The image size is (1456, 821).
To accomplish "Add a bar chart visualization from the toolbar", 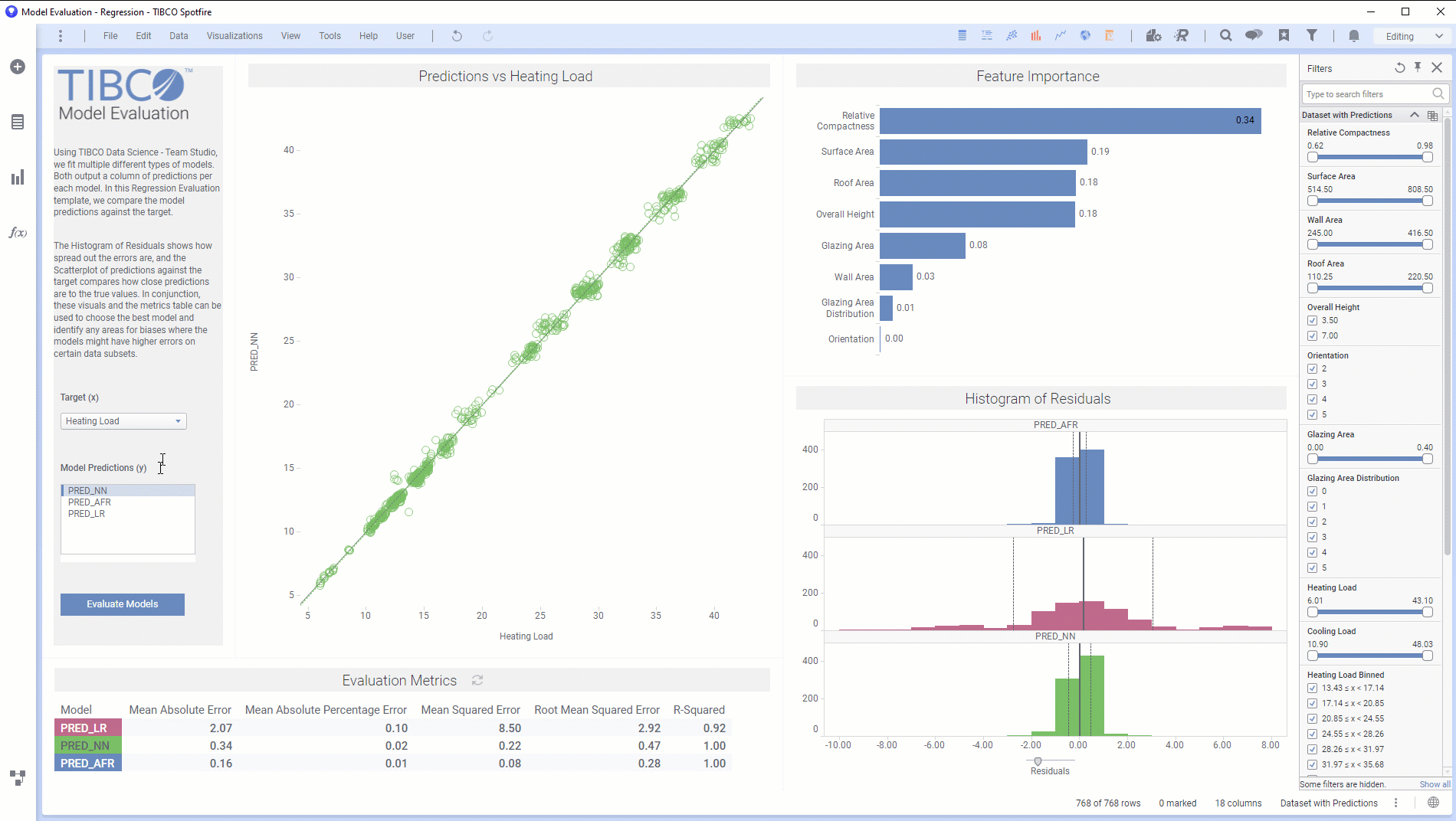I will pyautogui.click(x=1036, y=36).
